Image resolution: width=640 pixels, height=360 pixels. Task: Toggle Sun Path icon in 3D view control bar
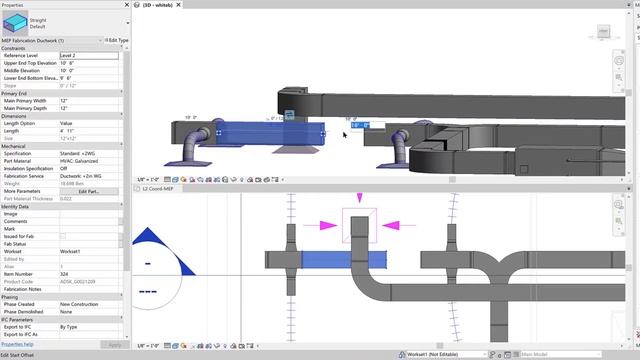pyautogui.click(x=184, y=180)
